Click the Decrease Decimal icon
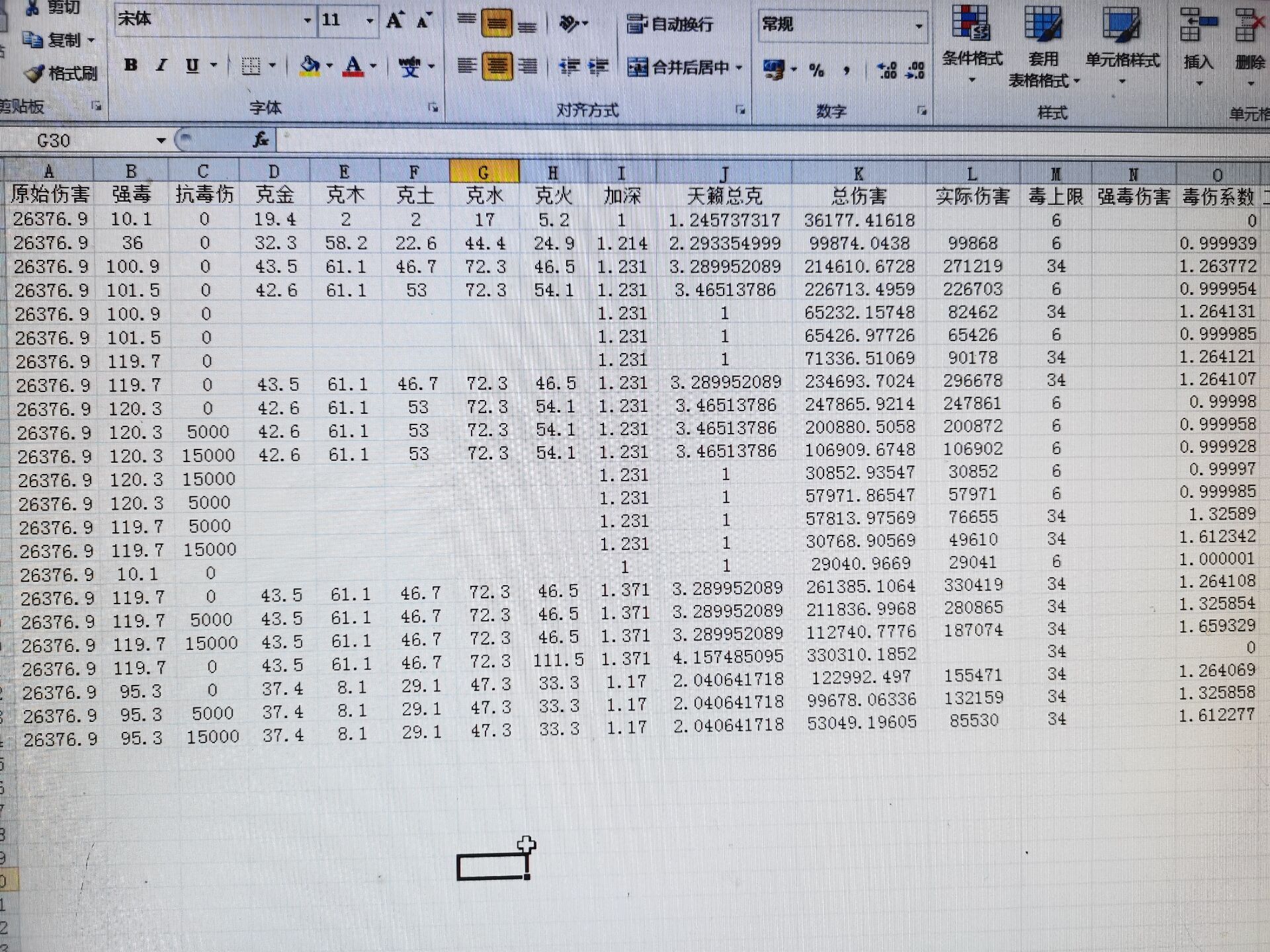1270x952 pixels. (915, 70)
